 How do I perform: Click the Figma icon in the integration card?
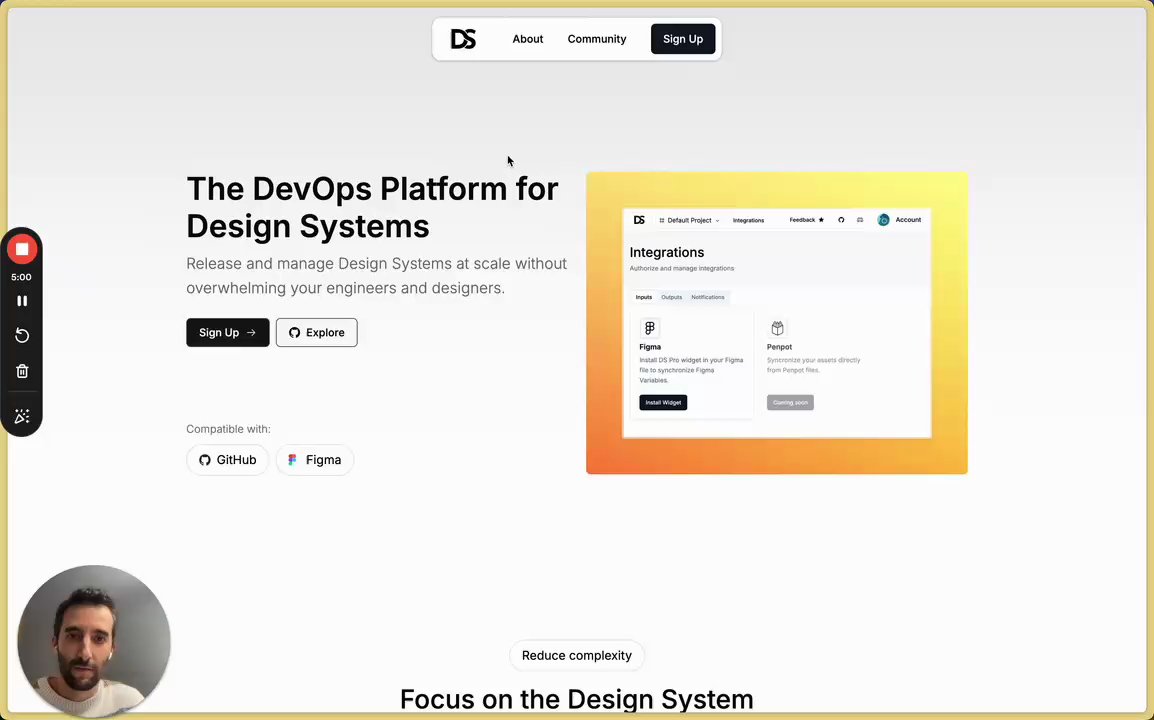(x=650, y=328)
